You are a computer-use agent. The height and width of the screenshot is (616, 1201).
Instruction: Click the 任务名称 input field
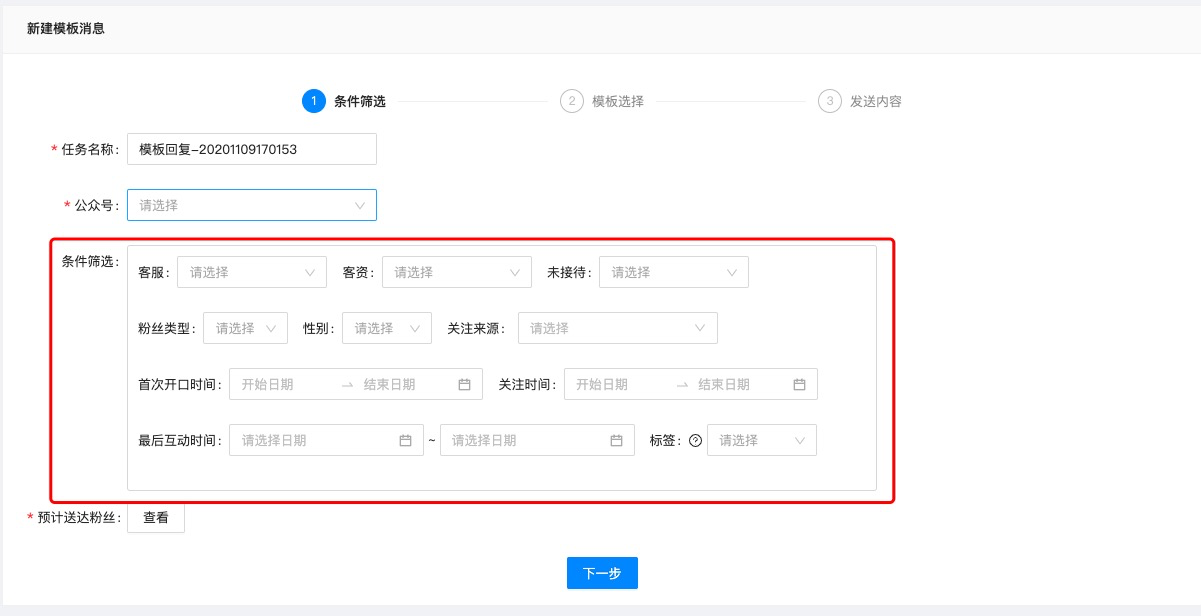tap(251, 148)
